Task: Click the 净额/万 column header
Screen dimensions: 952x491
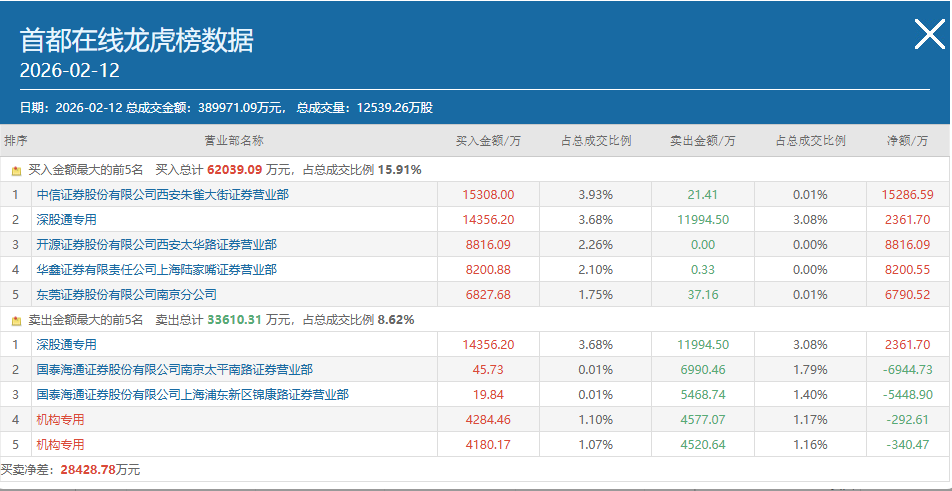Action: click(x=907, y=141)
